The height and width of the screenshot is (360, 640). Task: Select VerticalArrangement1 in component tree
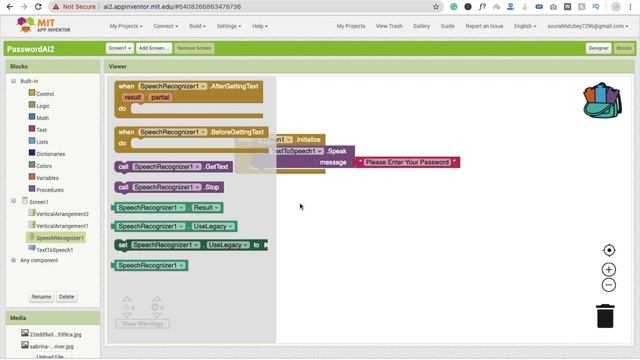coord(62,226)
